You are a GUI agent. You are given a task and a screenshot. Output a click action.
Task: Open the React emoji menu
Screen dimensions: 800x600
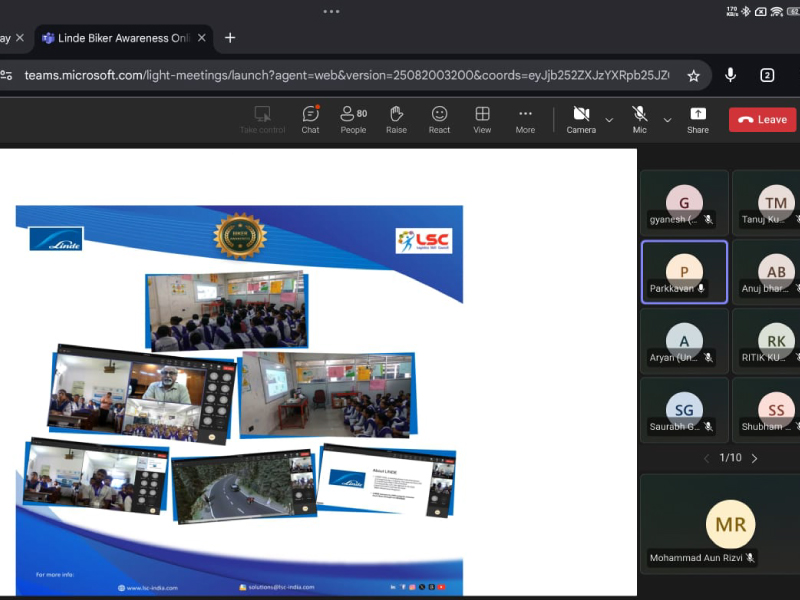[x=439, y=119]
